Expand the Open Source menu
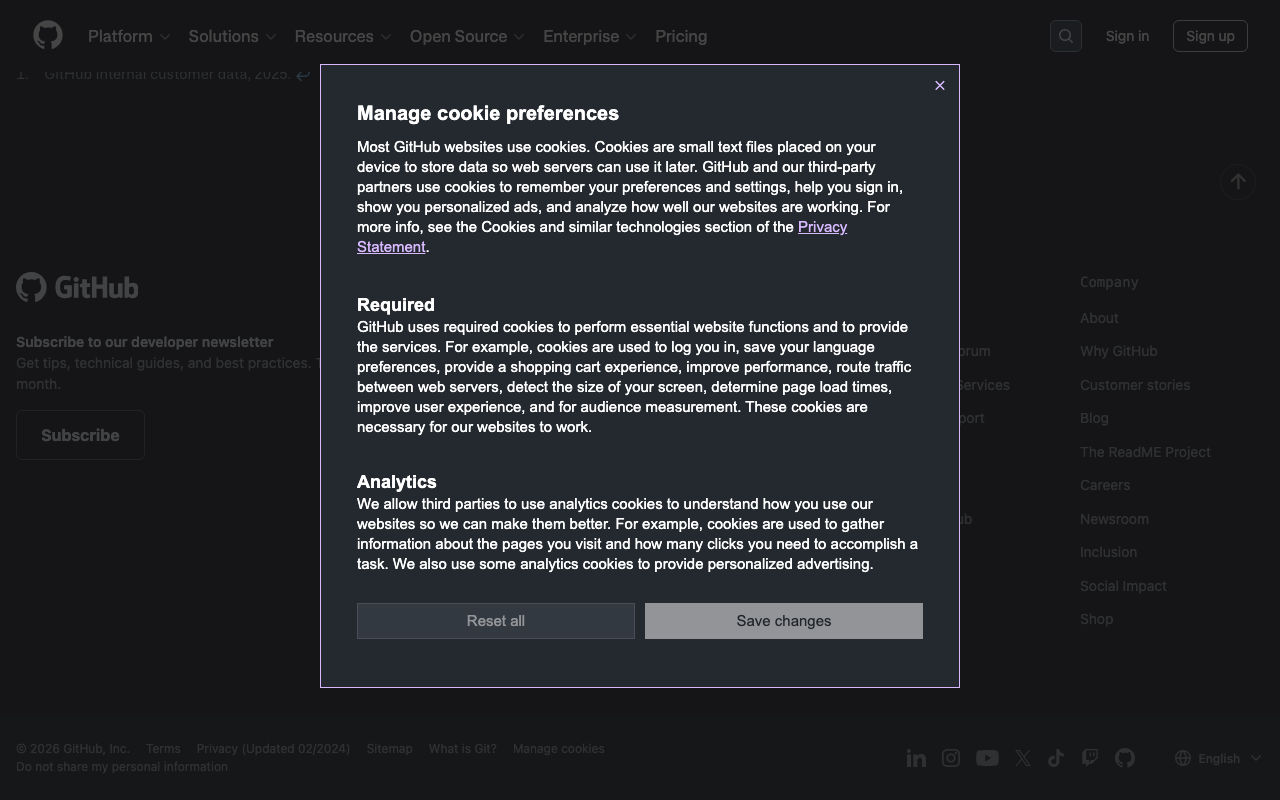This screenshot has width=1280, height=800. (467, 36)
